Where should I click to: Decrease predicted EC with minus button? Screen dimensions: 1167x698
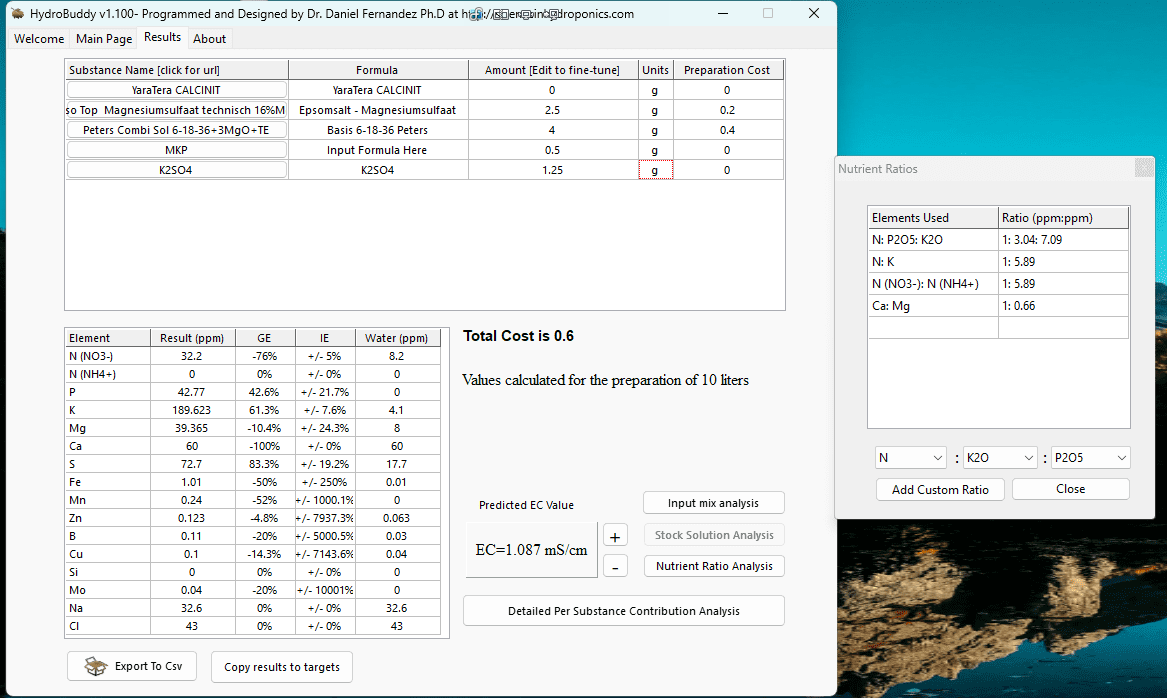point(615,566)
